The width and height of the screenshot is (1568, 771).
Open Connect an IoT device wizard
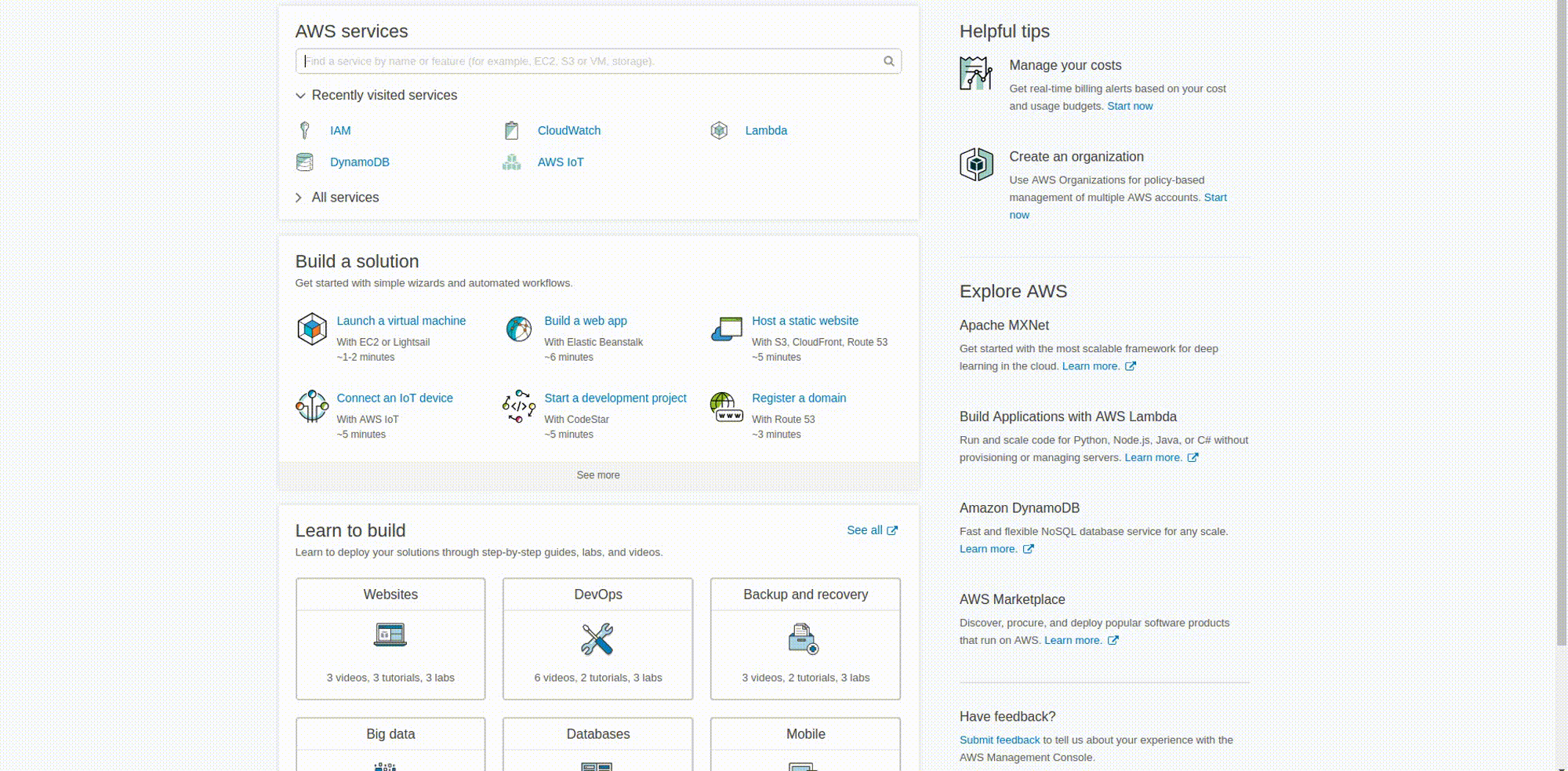click(395, 398)
